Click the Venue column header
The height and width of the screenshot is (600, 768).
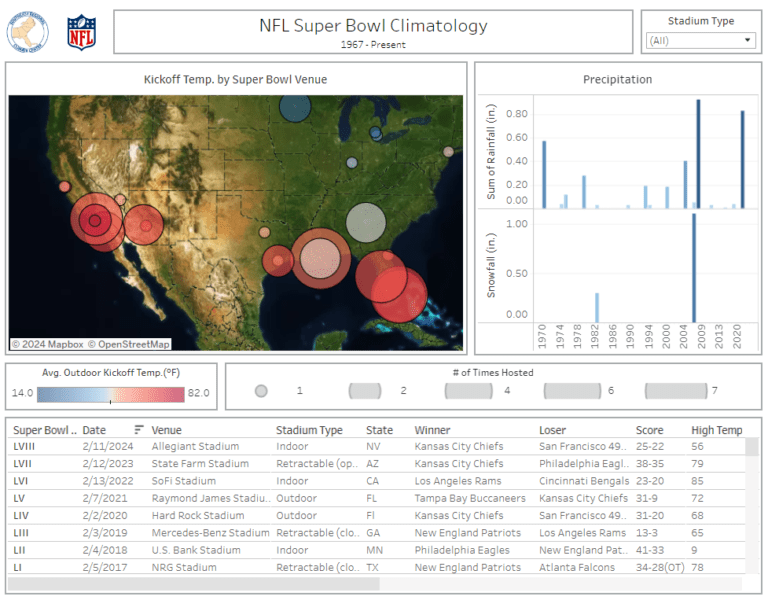pyautogui.click(x=167, y=430)
